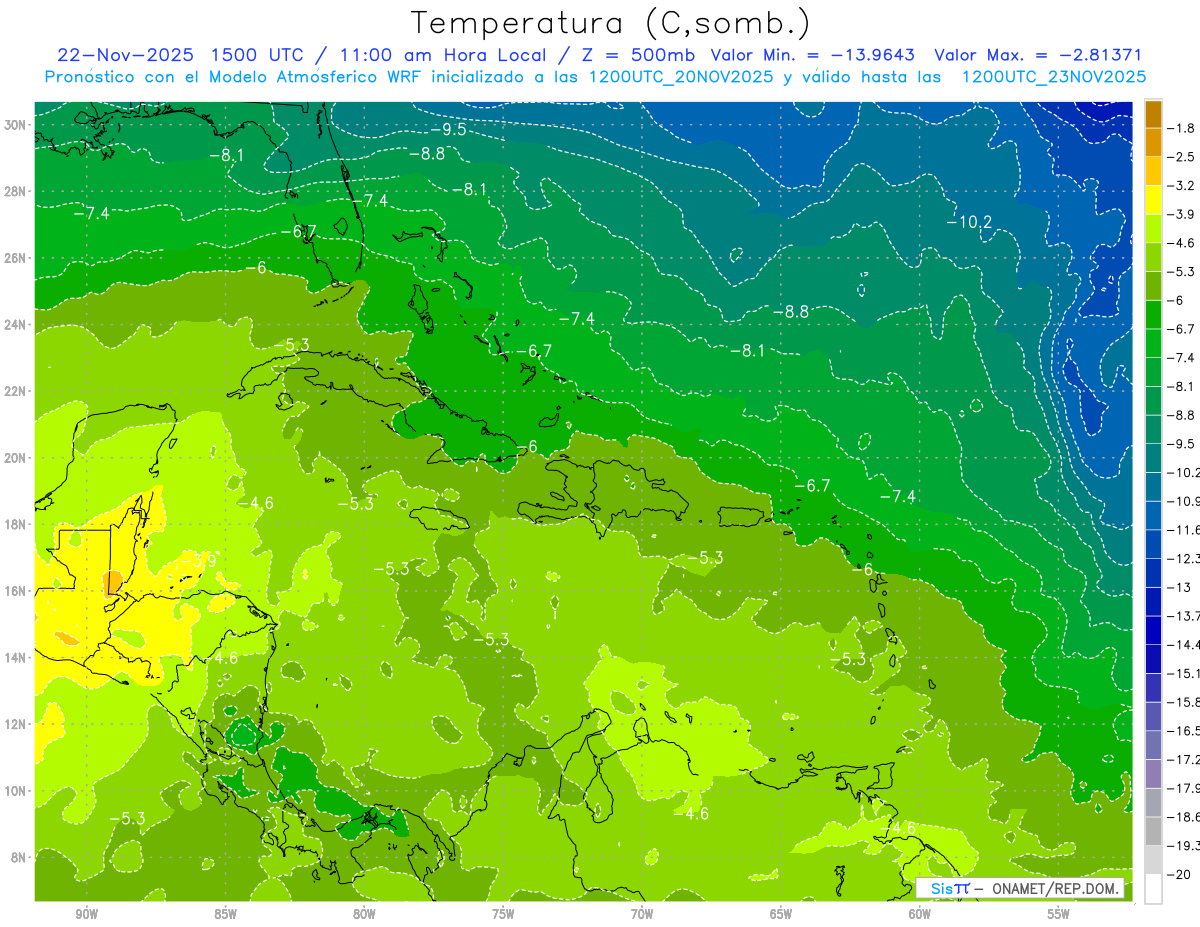Select gray swatch between -18.6 and -19.3
The image size is (1200, 927).
pos(1153,831)
